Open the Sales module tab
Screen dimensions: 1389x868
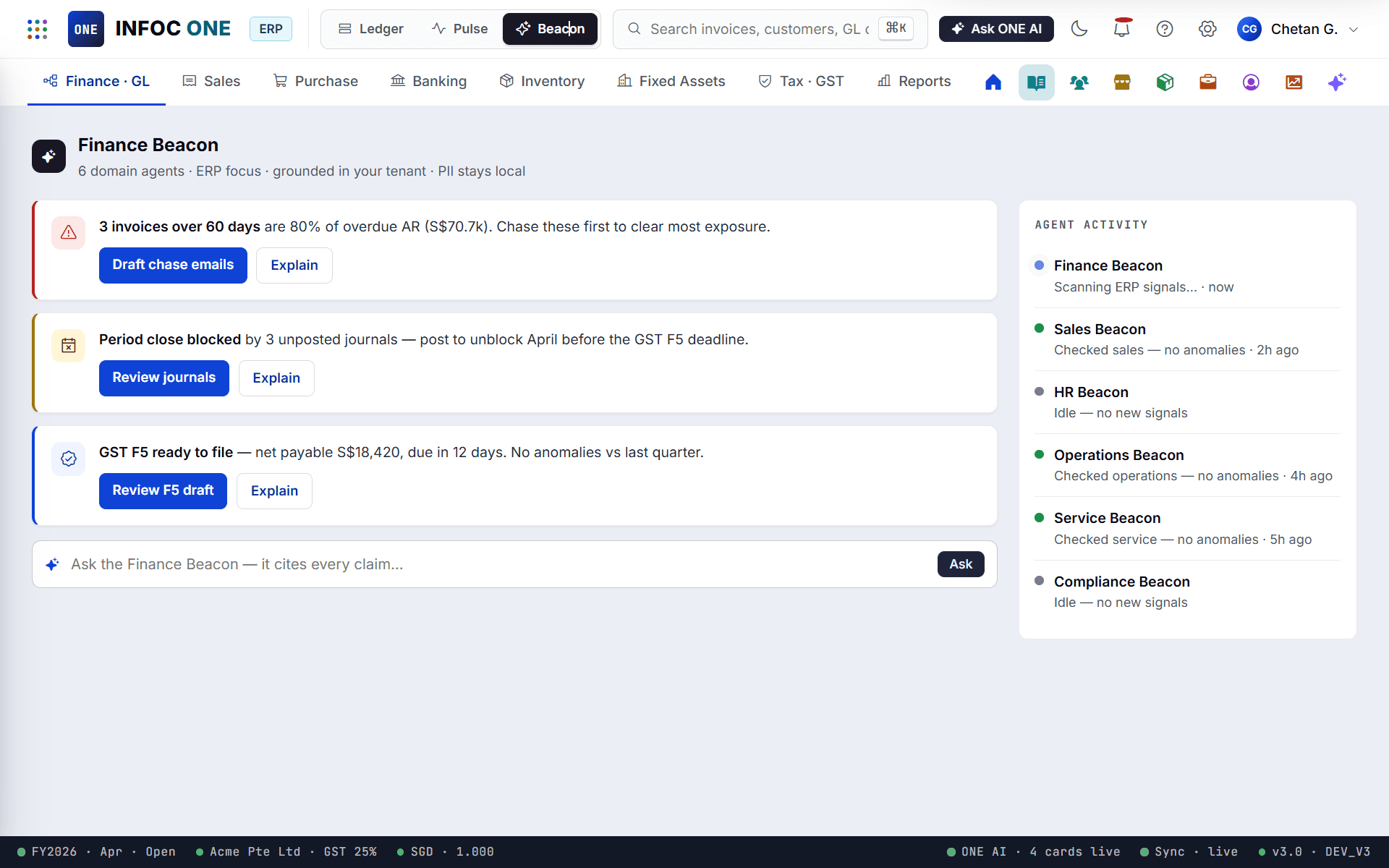pos(211,82)
